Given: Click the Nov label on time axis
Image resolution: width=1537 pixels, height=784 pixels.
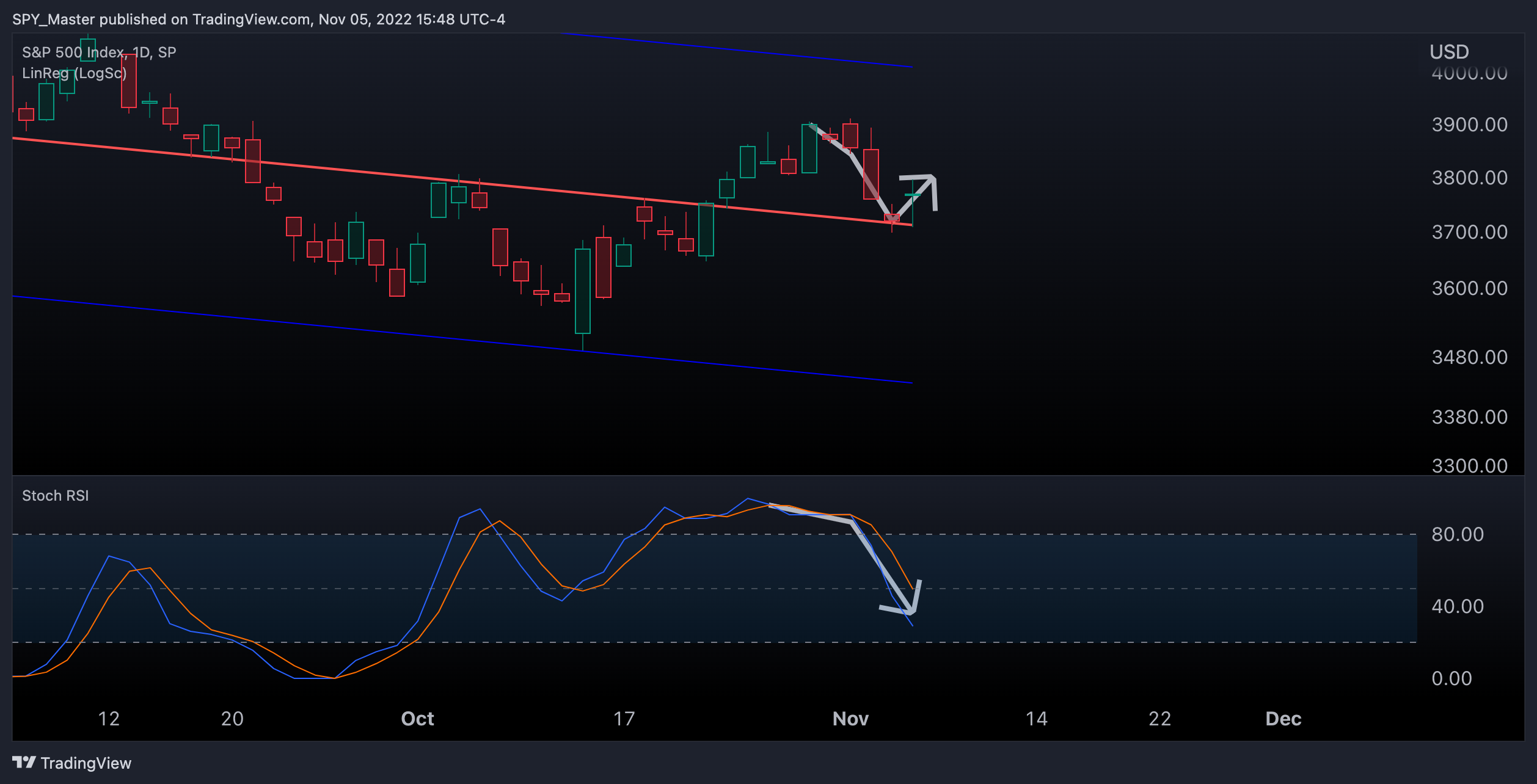Looking at the screenshot, I should (850, 719).
